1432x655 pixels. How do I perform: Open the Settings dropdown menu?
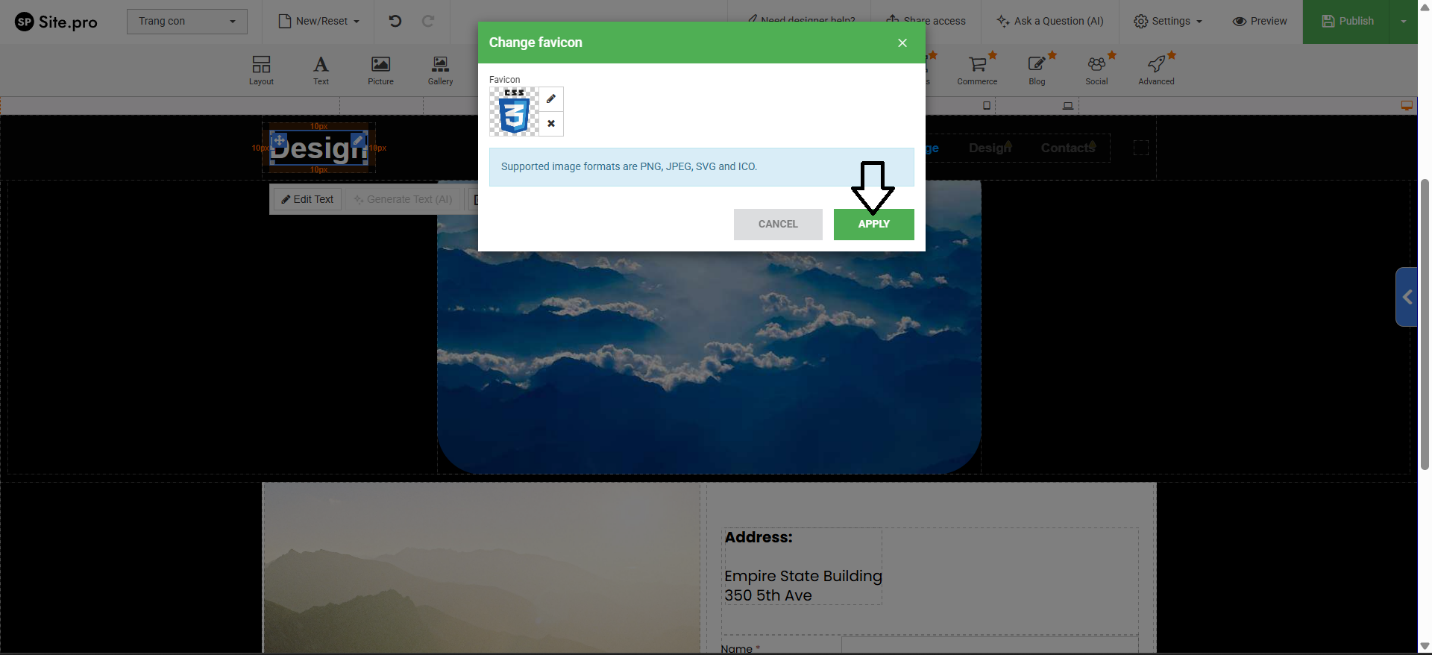click(1168, 21)
